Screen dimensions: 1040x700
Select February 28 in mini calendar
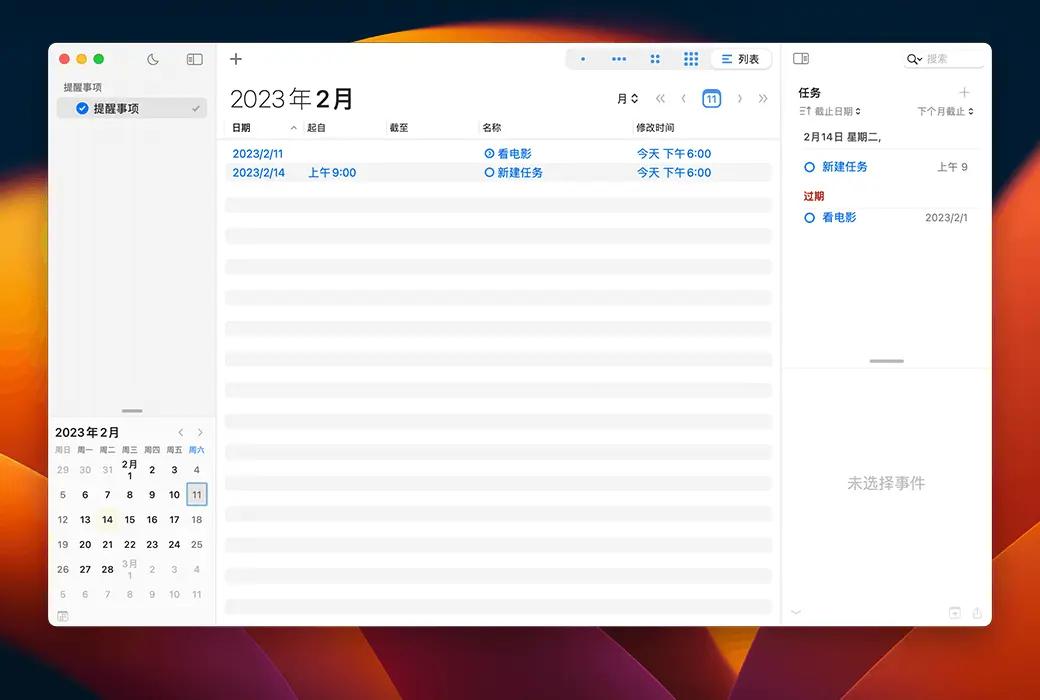tap(107, 569)
